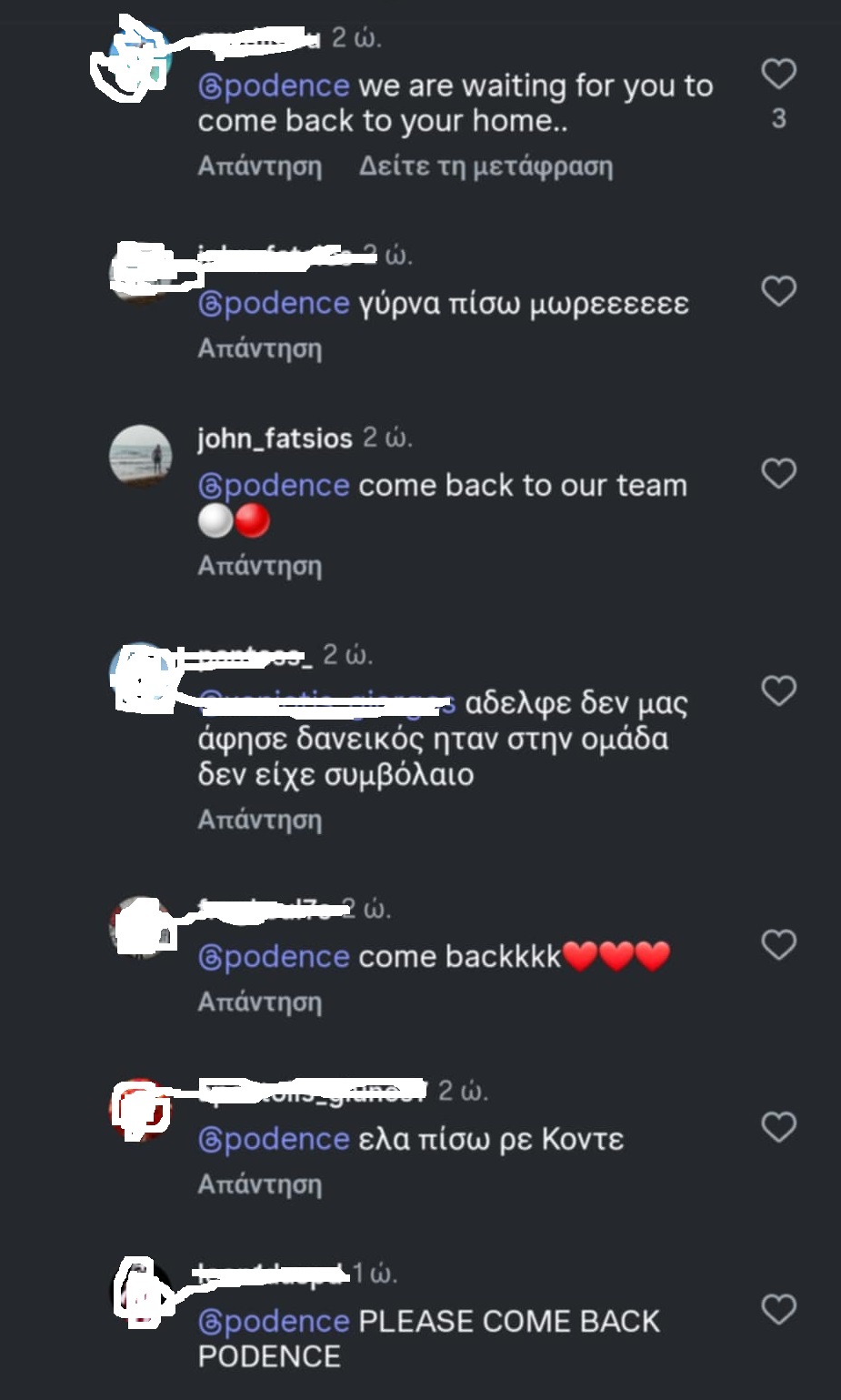Reply to the 'ελα πίσω ρε Κοντε' comment
This screenshot has width=841, height=1400.
(260, 1184)
